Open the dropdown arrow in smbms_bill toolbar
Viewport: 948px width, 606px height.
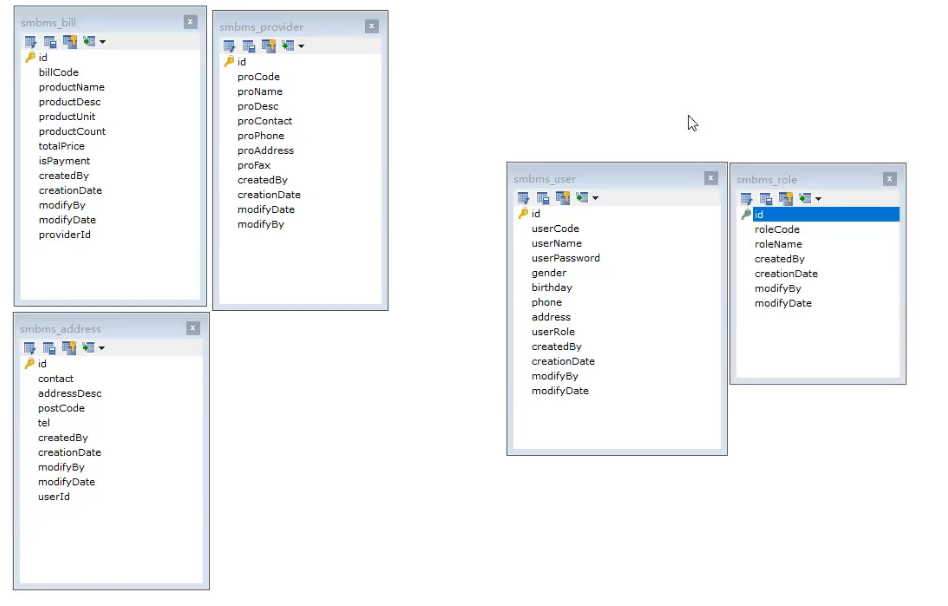pyautogui.click(x=102, y=43)
